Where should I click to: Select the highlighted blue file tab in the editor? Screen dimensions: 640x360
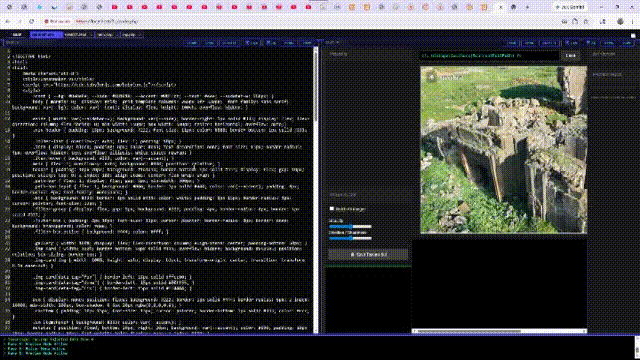46,35
